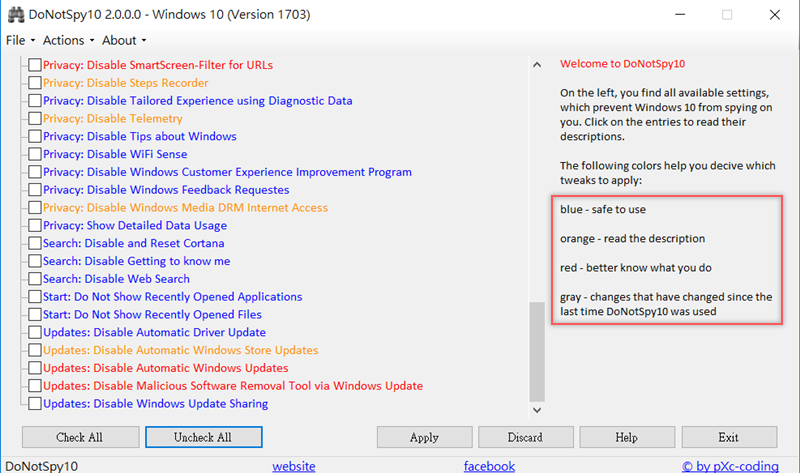The width and height of the screenshot is (800, 473).
Task: Select 'Privacy: Show Detailed Data Usage' entry text
Action: click(x=135, y=226)
